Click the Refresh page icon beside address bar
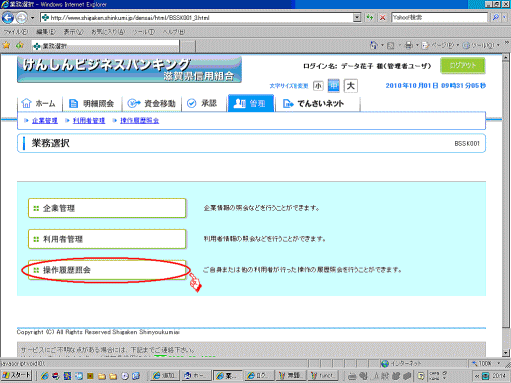This screenshot has height=383, width=511. (370, 18)
